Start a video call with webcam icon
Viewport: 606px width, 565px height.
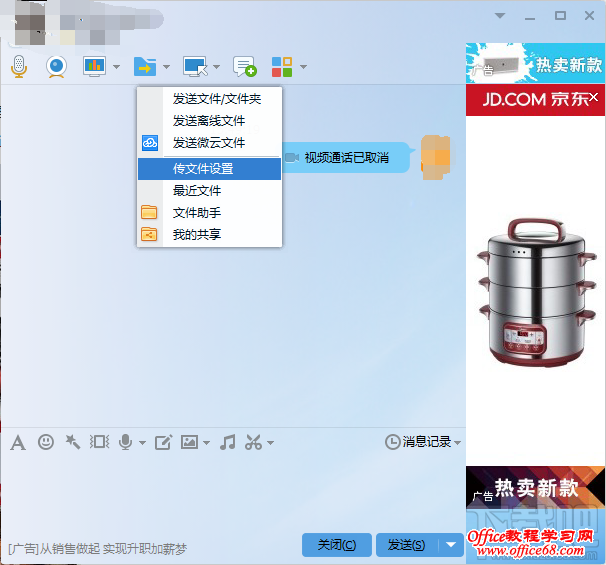56,66
